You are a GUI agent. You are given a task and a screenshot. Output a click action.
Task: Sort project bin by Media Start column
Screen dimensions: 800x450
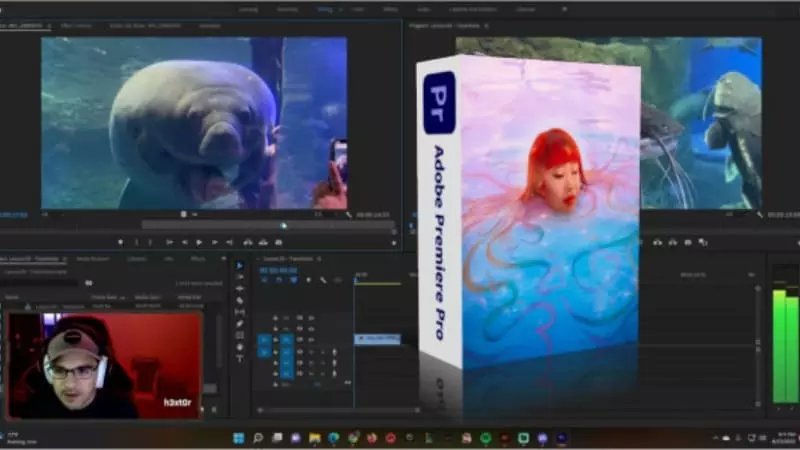[x=148, y=297]
